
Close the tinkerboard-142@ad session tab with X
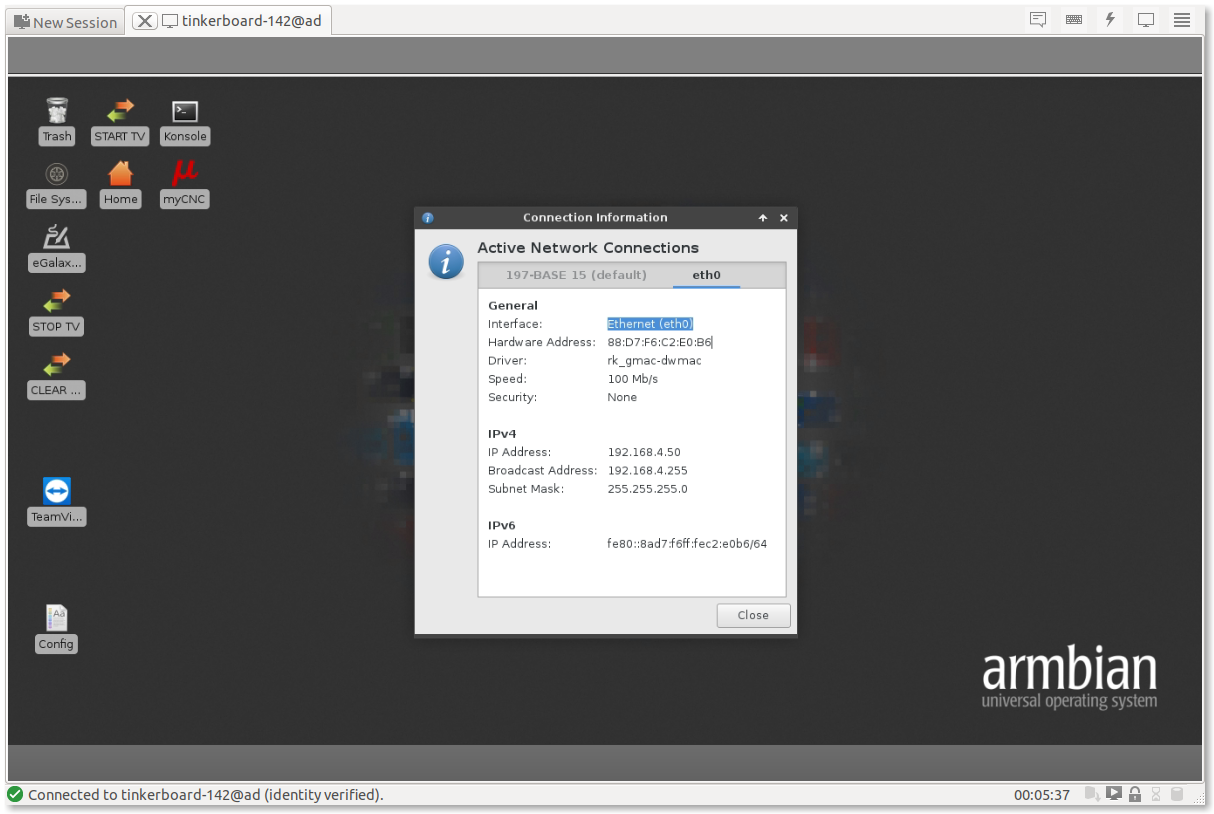[145, 21]
